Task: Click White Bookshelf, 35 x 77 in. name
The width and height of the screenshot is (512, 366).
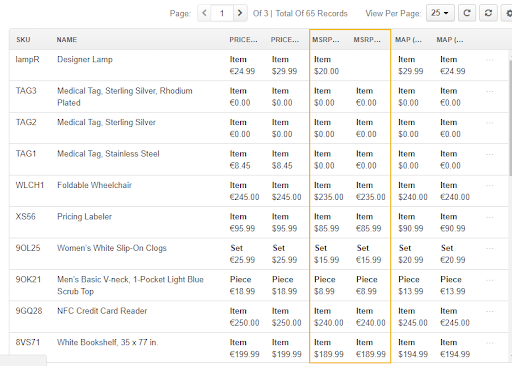Action: (x=107, y=342)
